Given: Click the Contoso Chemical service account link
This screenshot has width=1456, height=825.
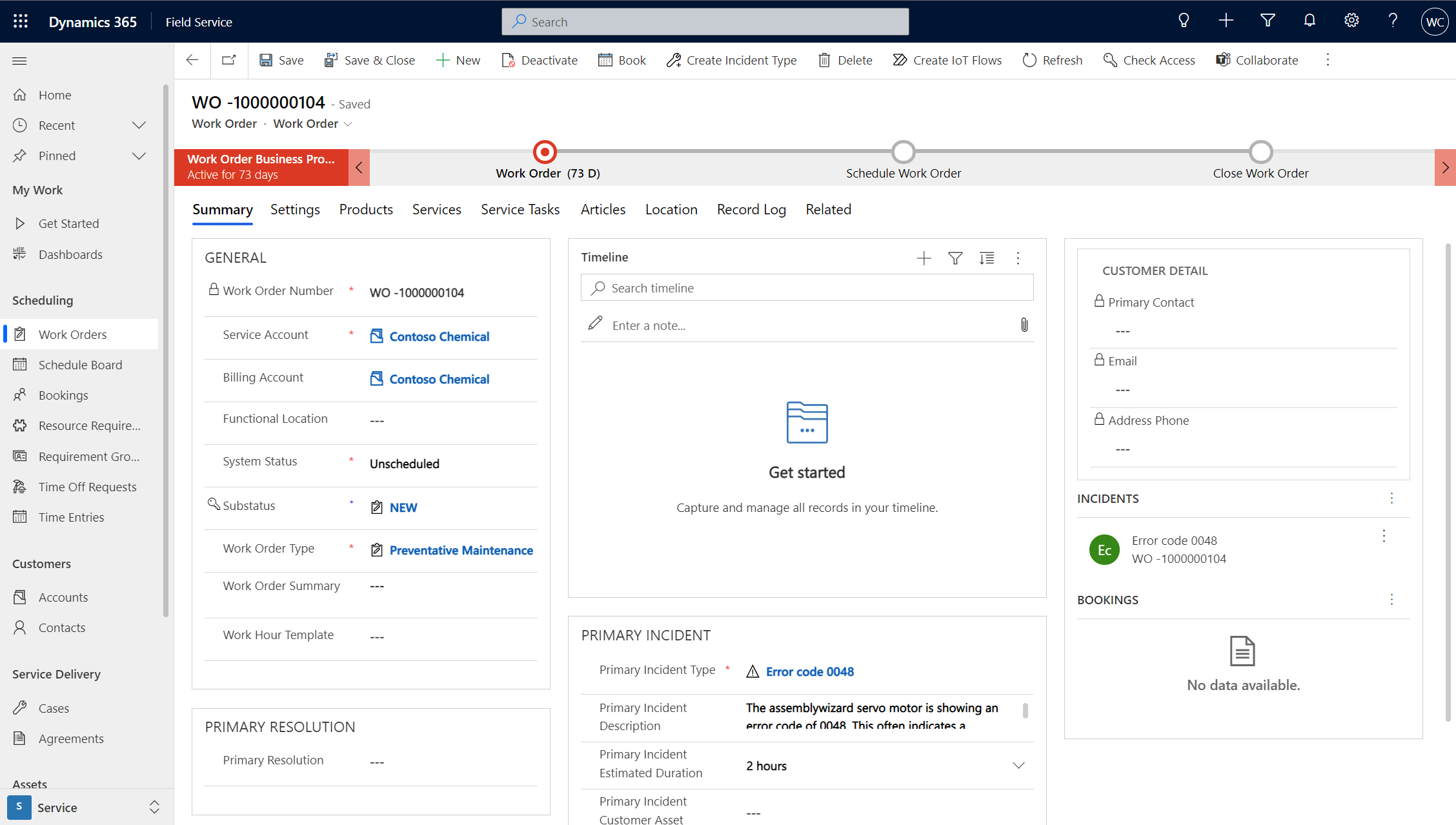Looking at the screenshot, I should [439, 336].
